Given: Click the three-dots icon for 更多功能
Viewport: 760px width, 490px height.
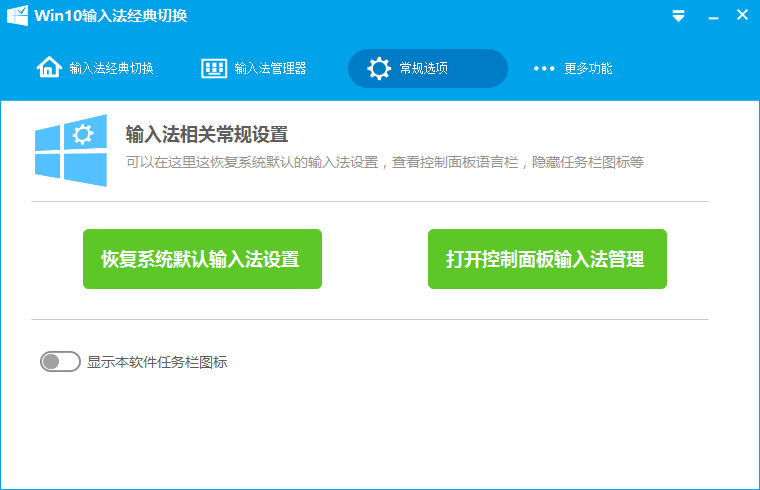Looking at the screenshot, I should [544, 68].
